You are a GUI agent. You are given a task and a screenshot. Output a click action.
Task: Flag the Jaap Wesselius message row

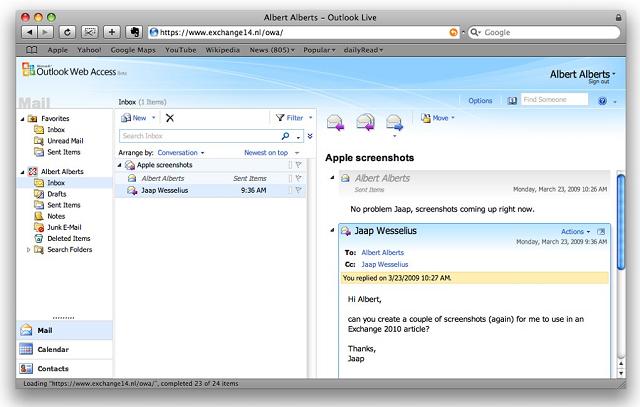click(x=299, y=190)
